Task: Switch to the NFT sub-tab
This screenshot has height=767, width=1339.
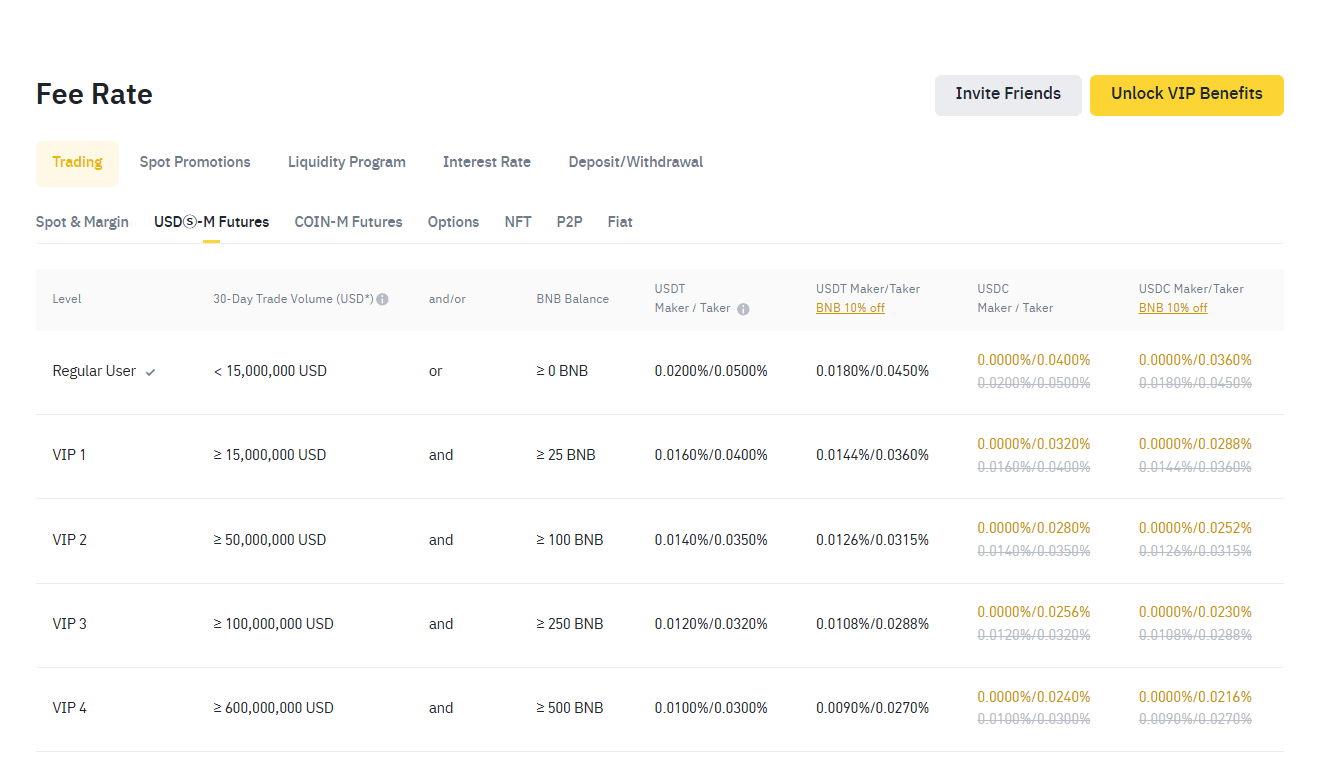Action: click(517, 222)
